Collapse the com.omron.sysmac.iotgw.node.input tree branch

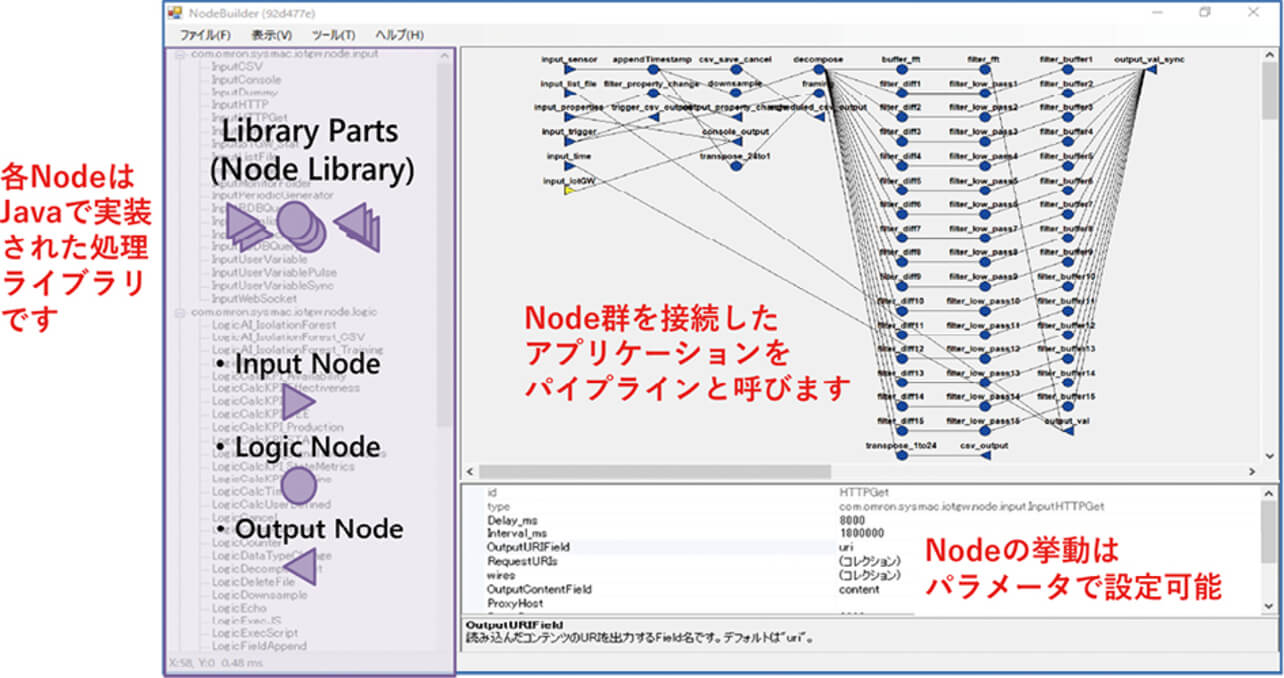pos(181,53)
